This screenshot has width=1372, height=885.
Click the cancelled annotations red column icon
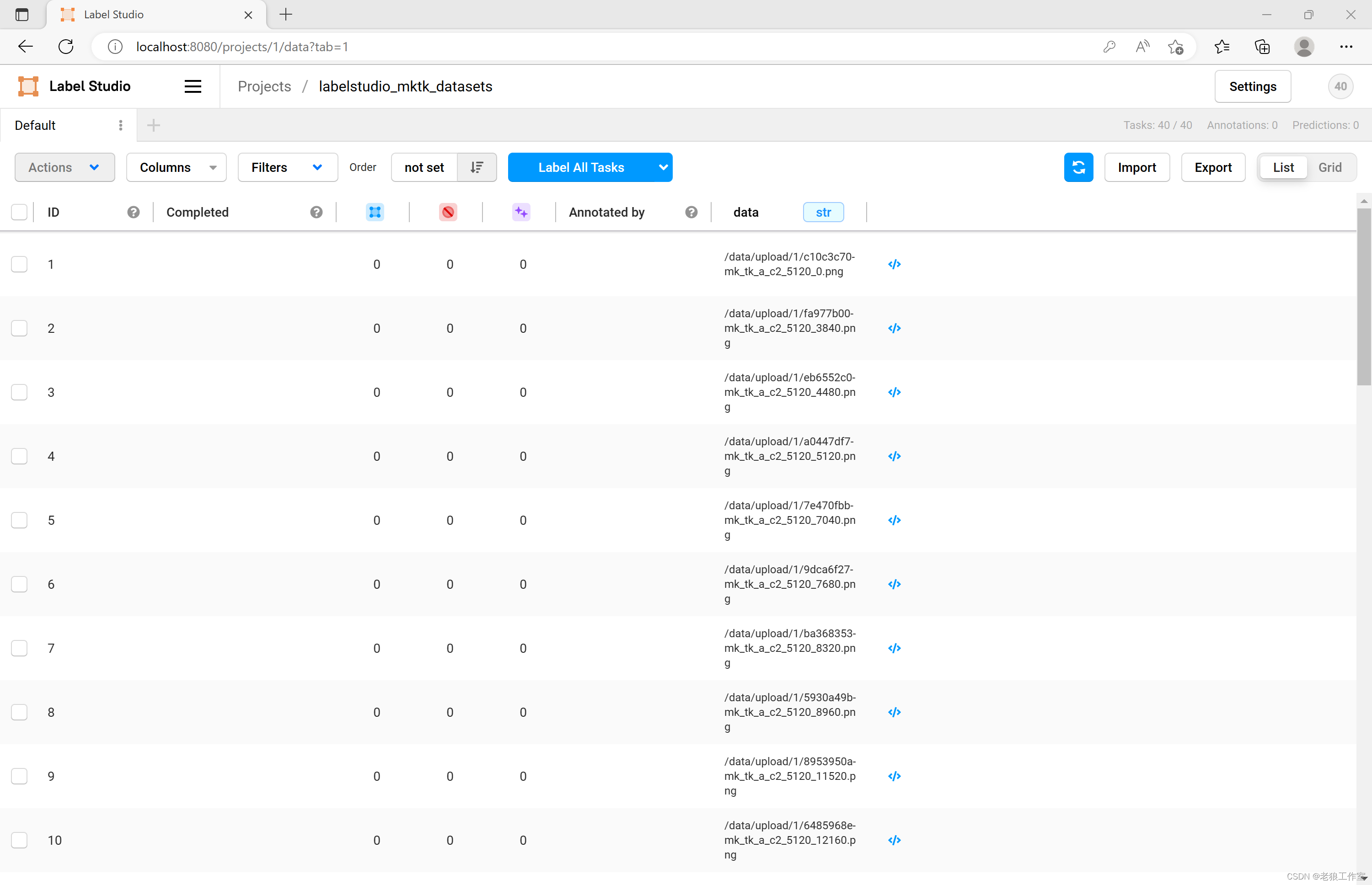click(x=448, y=212)
